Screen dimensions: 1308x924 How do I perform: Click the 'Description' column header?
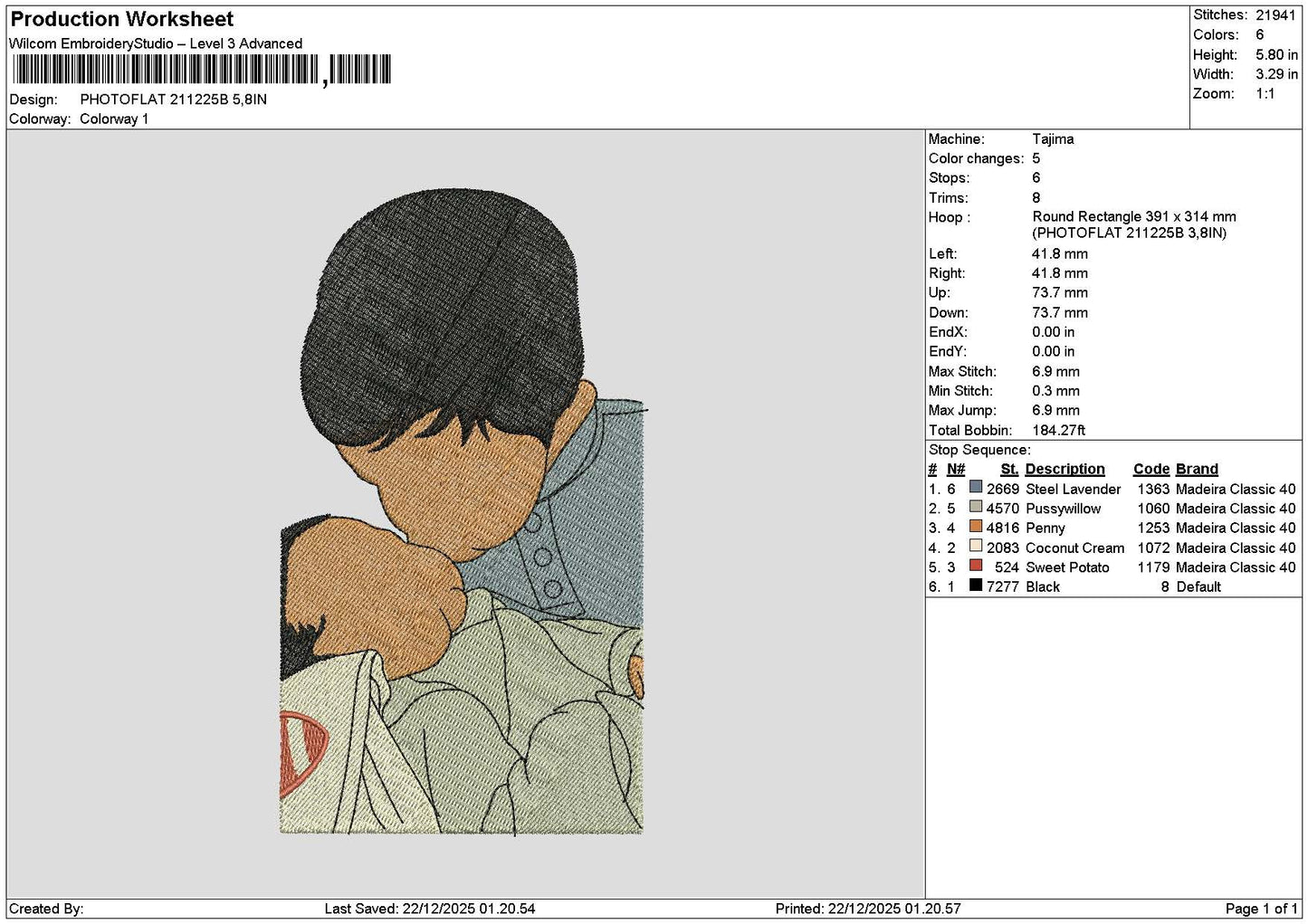tap(1065, 469)
